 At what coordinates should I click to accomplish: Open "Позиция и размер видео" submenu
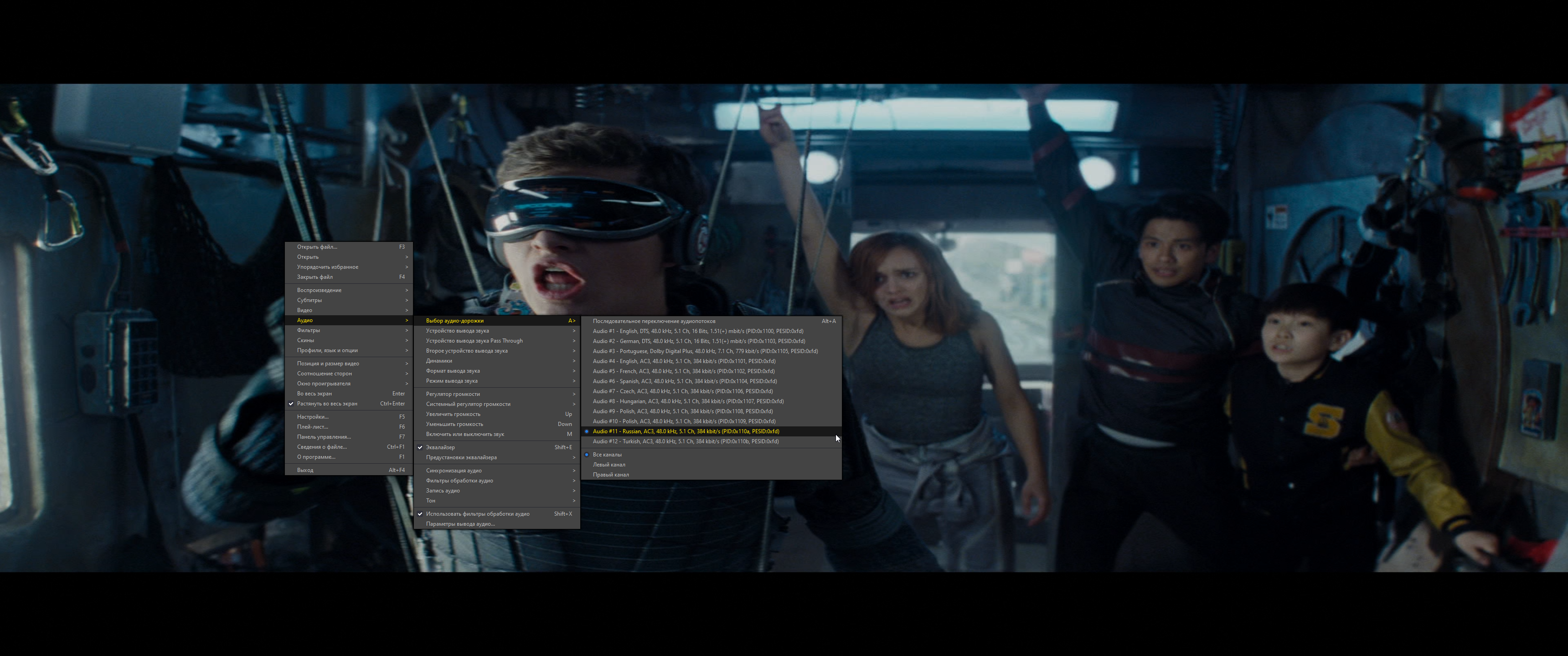click(x=349, y=364)
